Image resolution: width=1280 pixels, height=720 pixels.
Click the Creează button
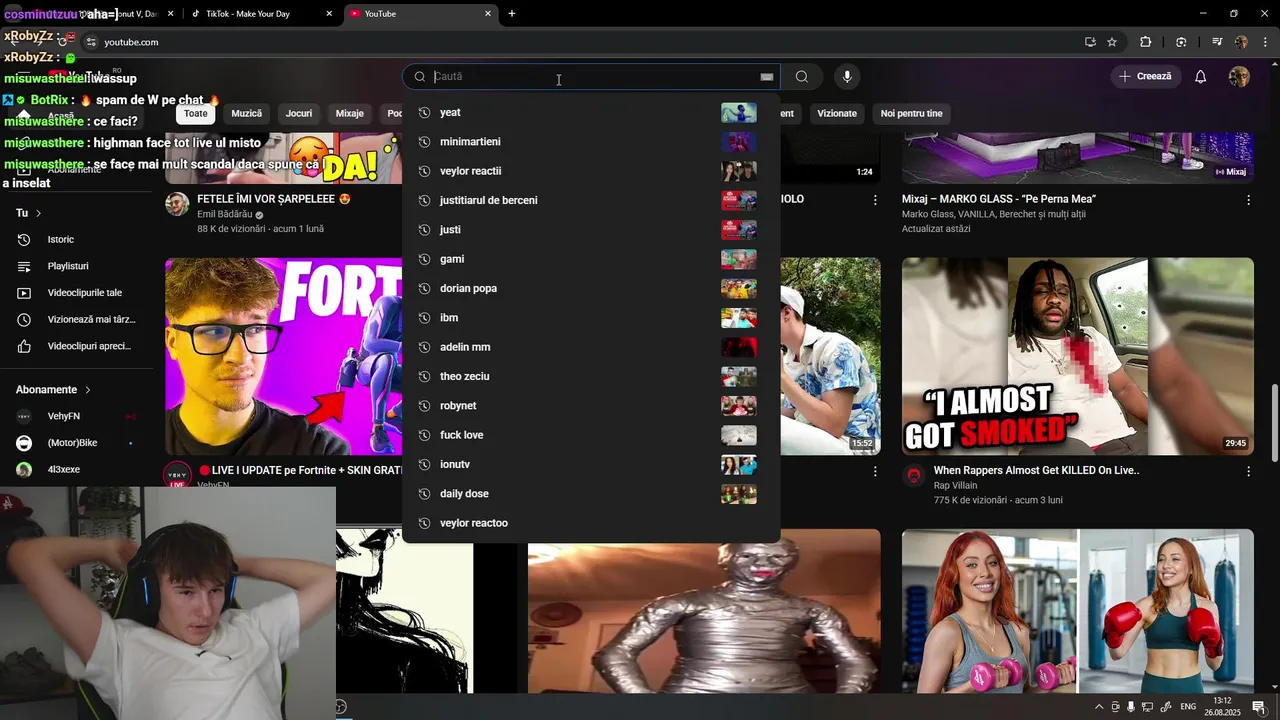[1146, 77]
